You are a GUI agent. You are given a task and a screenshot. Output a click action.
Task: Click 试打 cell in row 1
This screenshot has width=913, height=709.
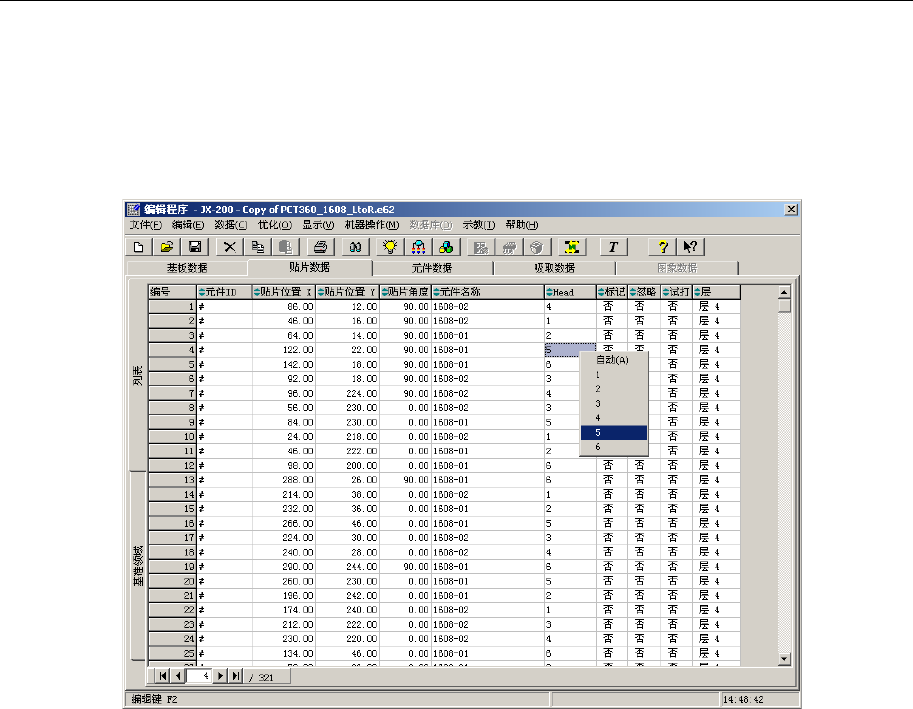pyautogui.click(x=677, y=307)
